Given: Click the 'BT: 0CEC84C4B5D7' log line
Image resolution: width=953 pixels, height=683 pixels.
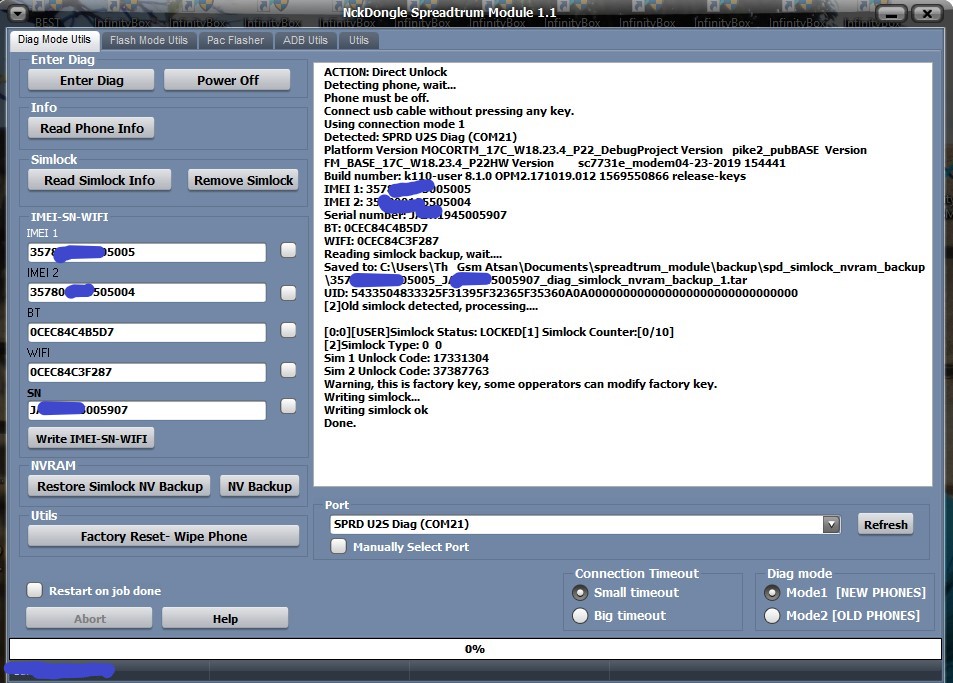Looking at the screenshot, I should pos(376,228).
